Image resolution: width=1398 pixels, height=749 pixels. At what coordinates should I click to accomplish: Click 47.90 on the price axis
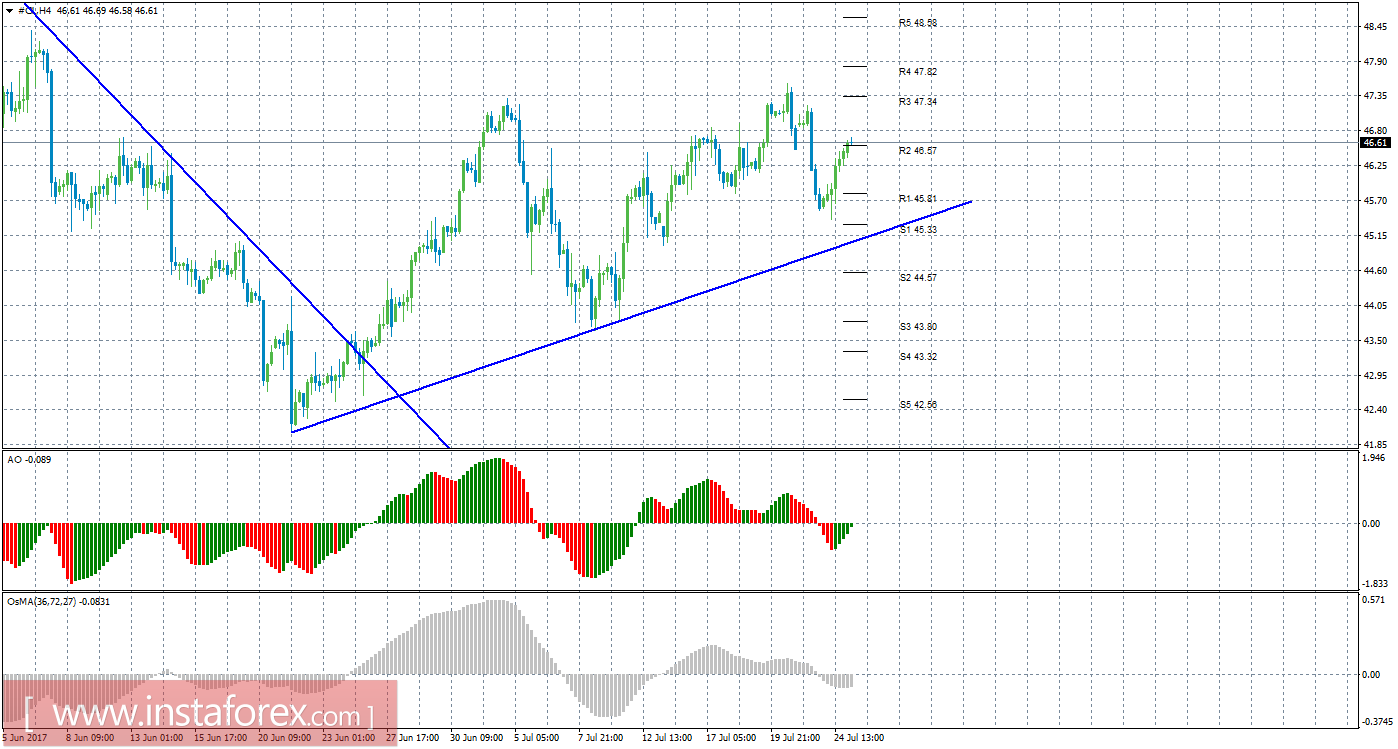[1375, 62]
